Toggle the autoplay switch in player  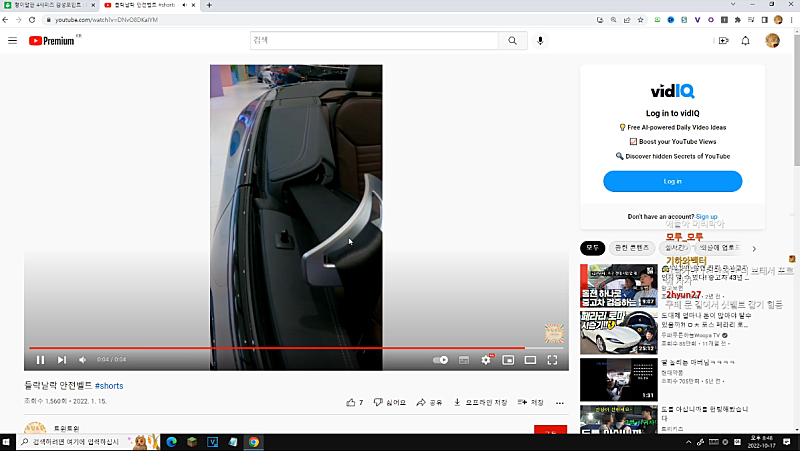pos(440,360)
